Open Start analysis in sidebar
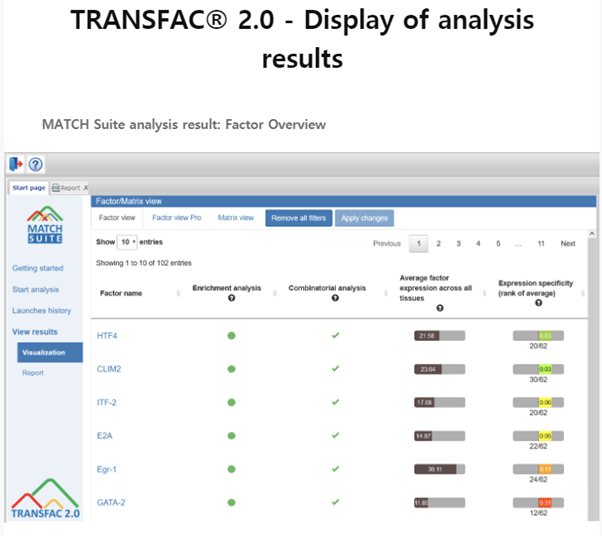The image size is (602, 536). 35,290
